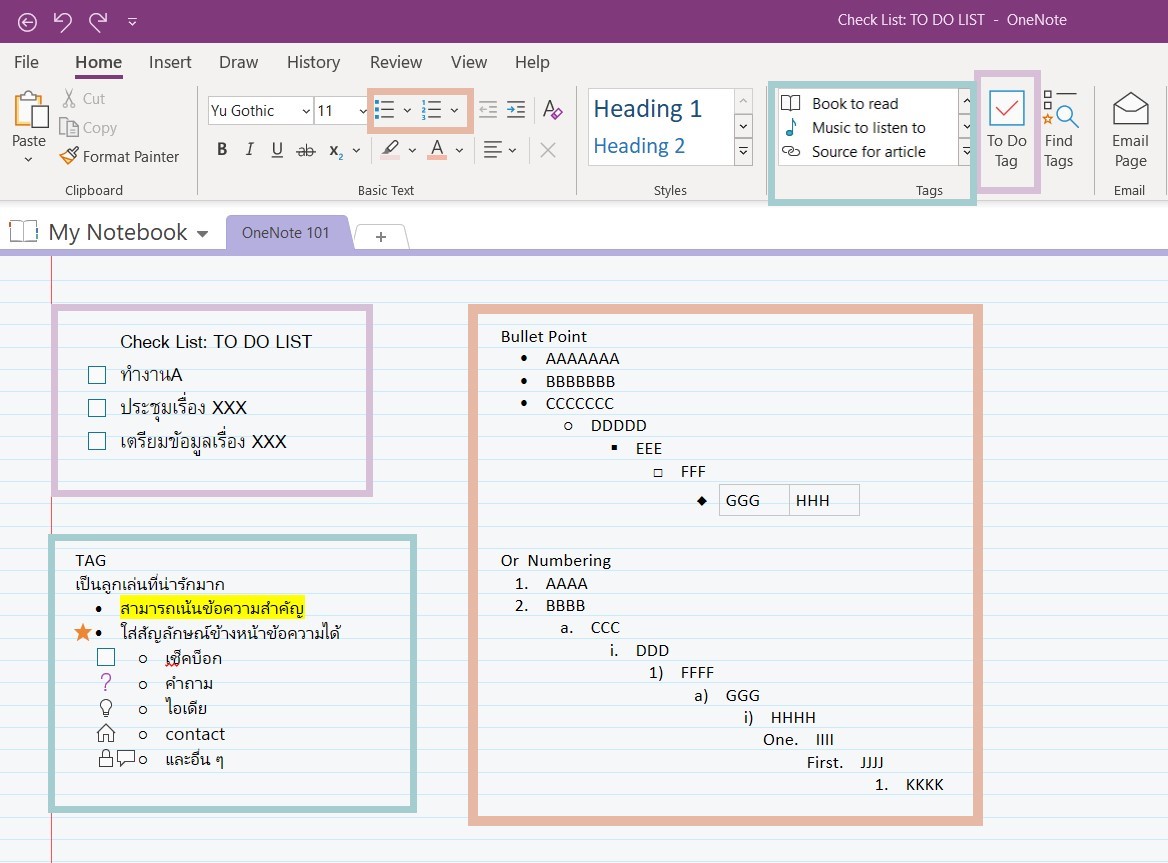Open the View ribbon tab
This screenshot has width=1168, height=863.
click(469, 62)
